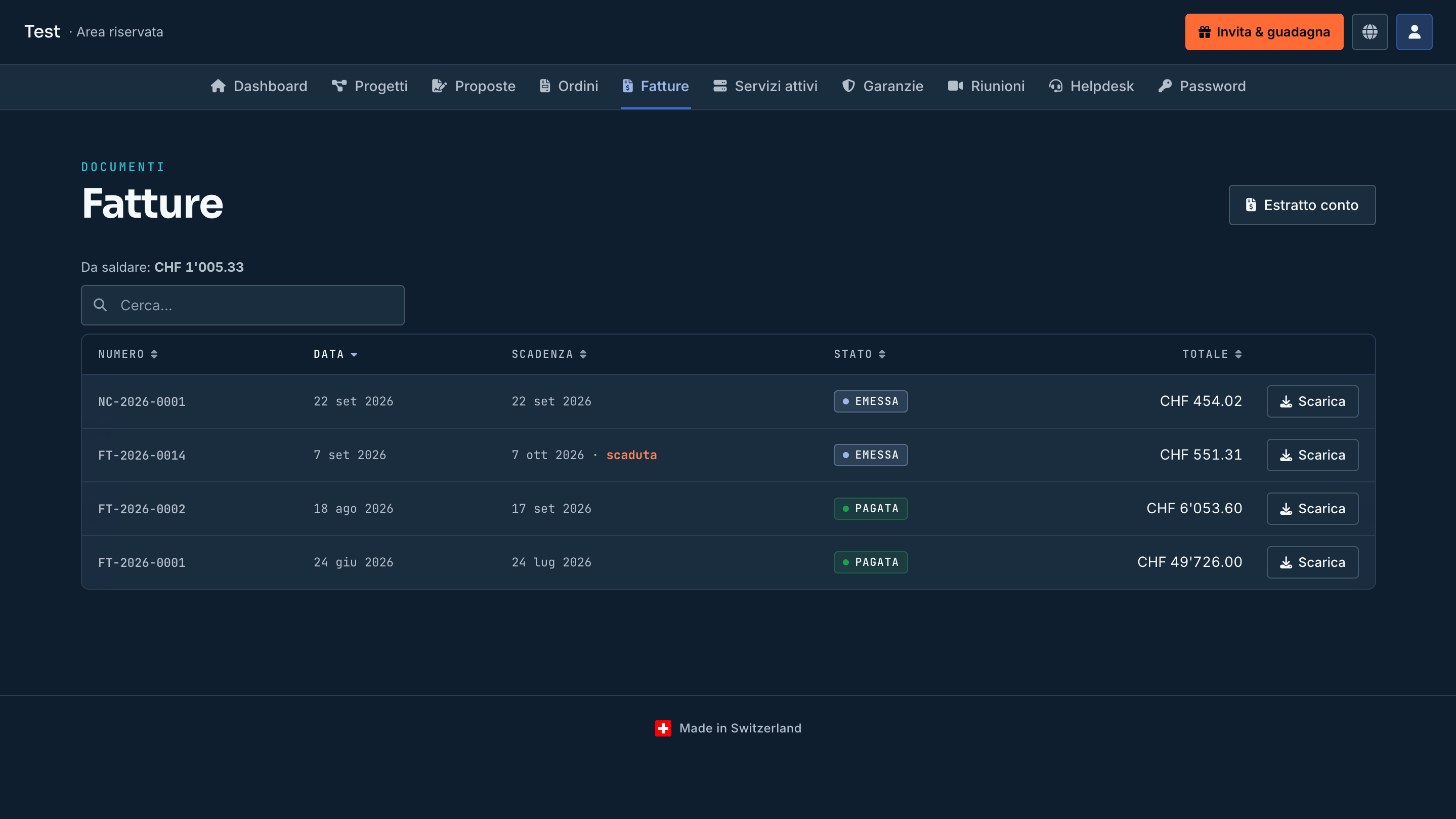Click invoice number FT-2026-0002
The height and width of the screenshot is (819, 1456).
pos(142,509)
